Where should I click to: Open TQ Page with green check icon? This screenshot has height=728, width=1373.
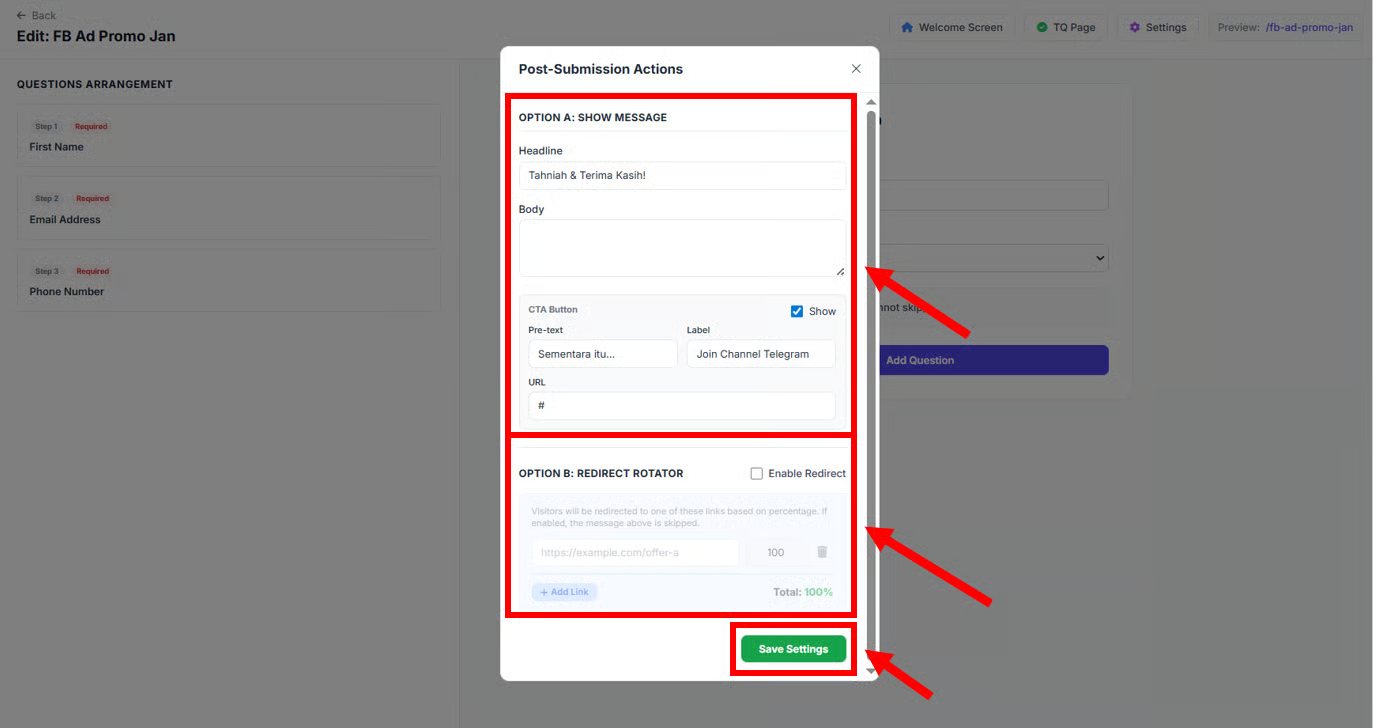click(x=1065, y=27)
